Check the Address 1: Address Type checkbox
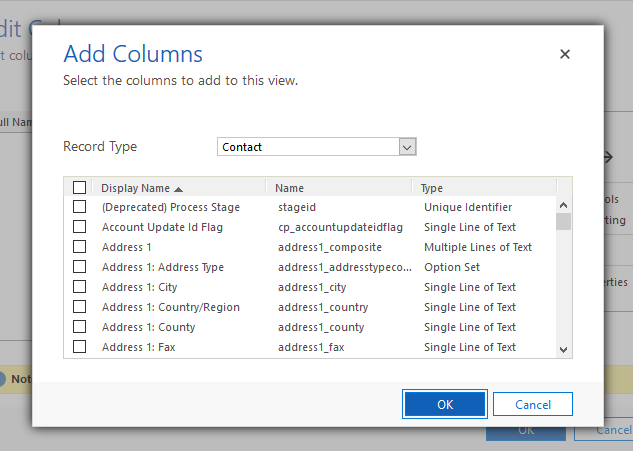 (80, 266)
